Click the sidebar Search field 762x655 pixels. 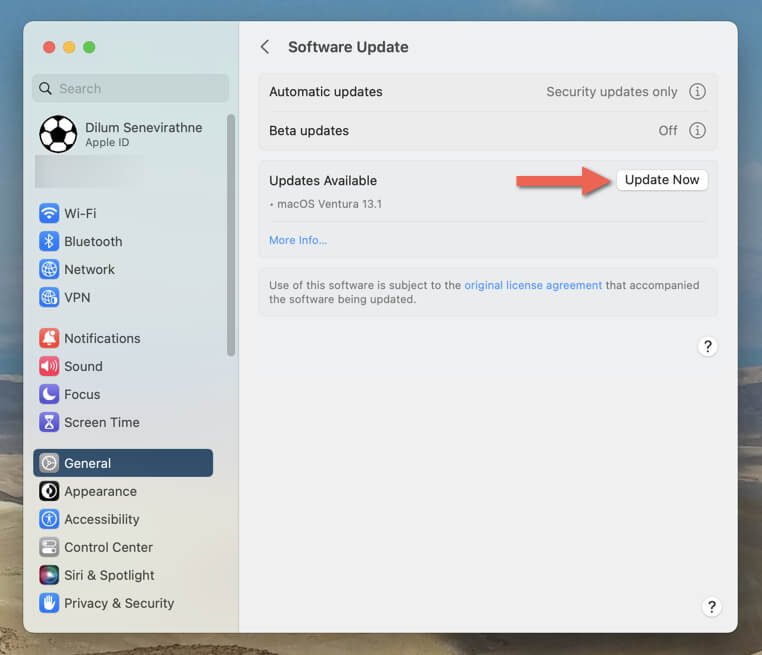pos(130,88)
